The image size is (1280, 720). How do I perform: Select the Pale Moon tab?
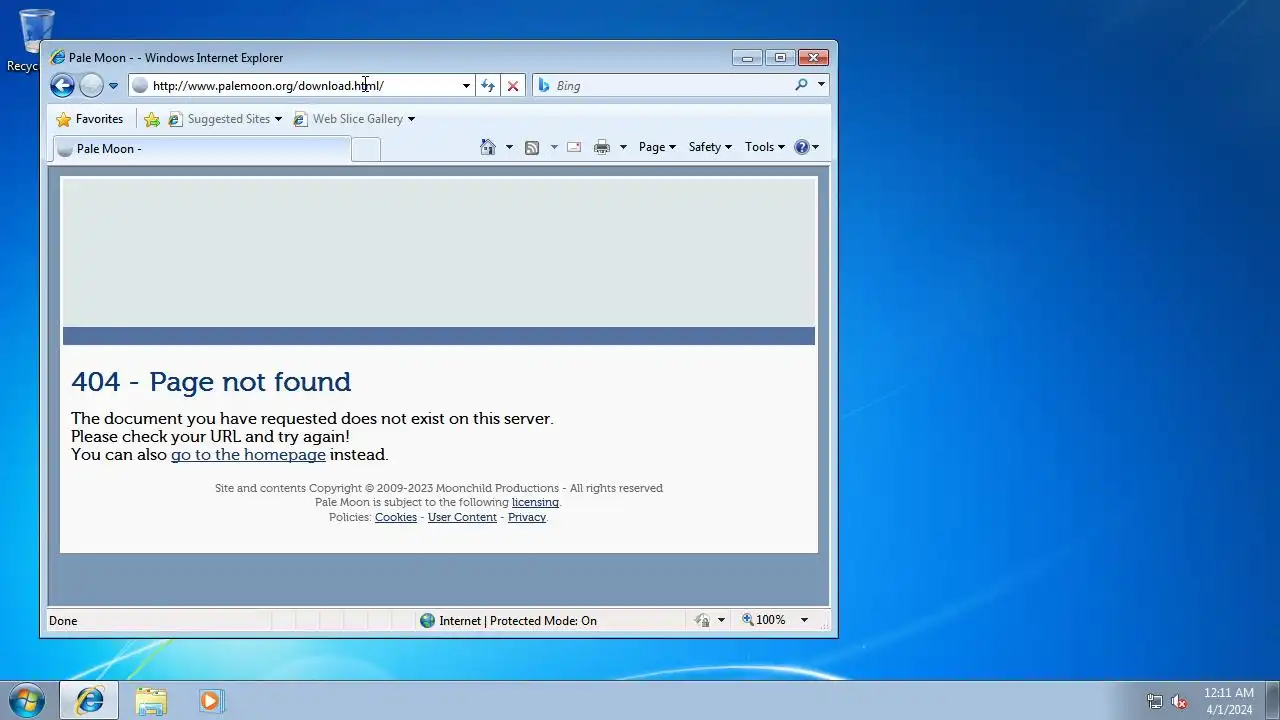[x=200, y=149]
